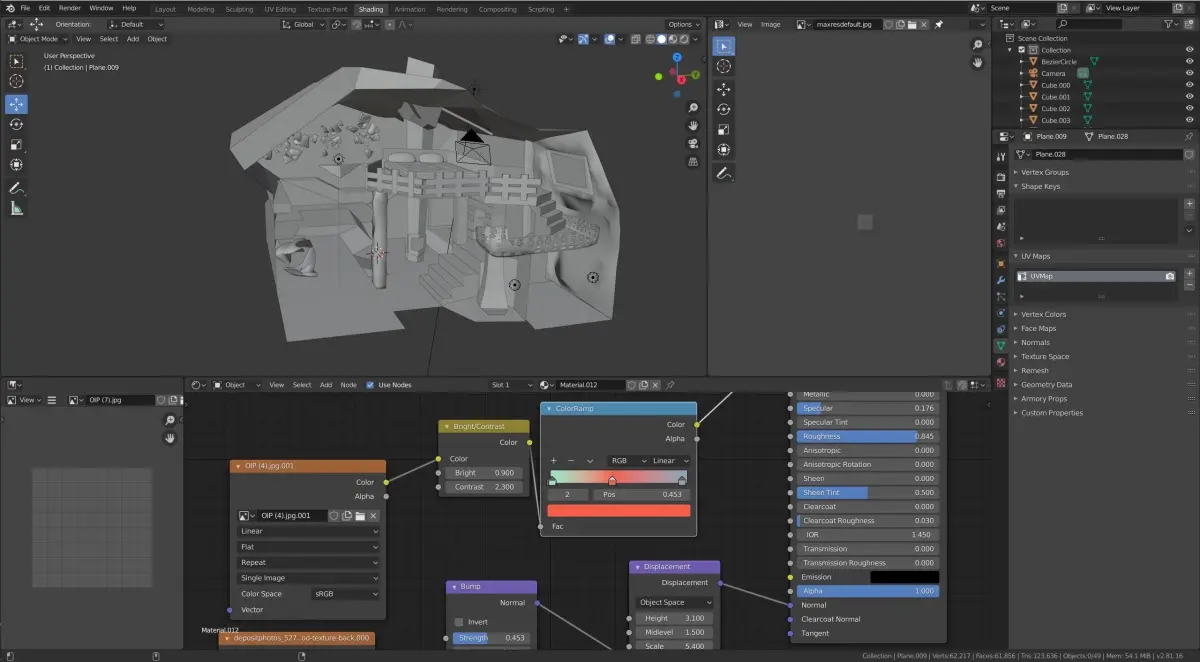Open folder icon for OIP (4).jpg.001 image

(359, 516)
